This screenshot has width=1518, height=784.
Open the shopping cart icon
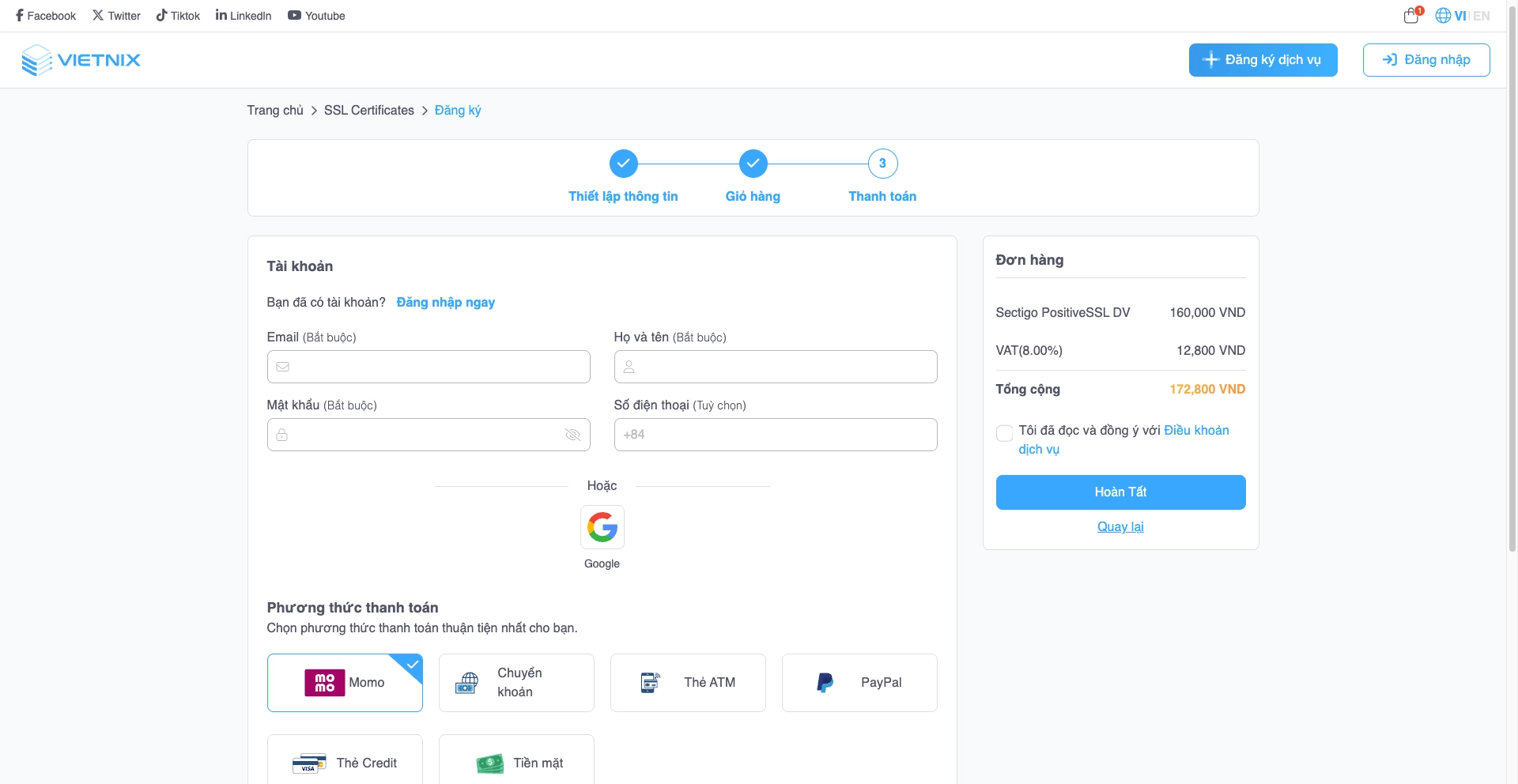click(x=1411, y=16)
